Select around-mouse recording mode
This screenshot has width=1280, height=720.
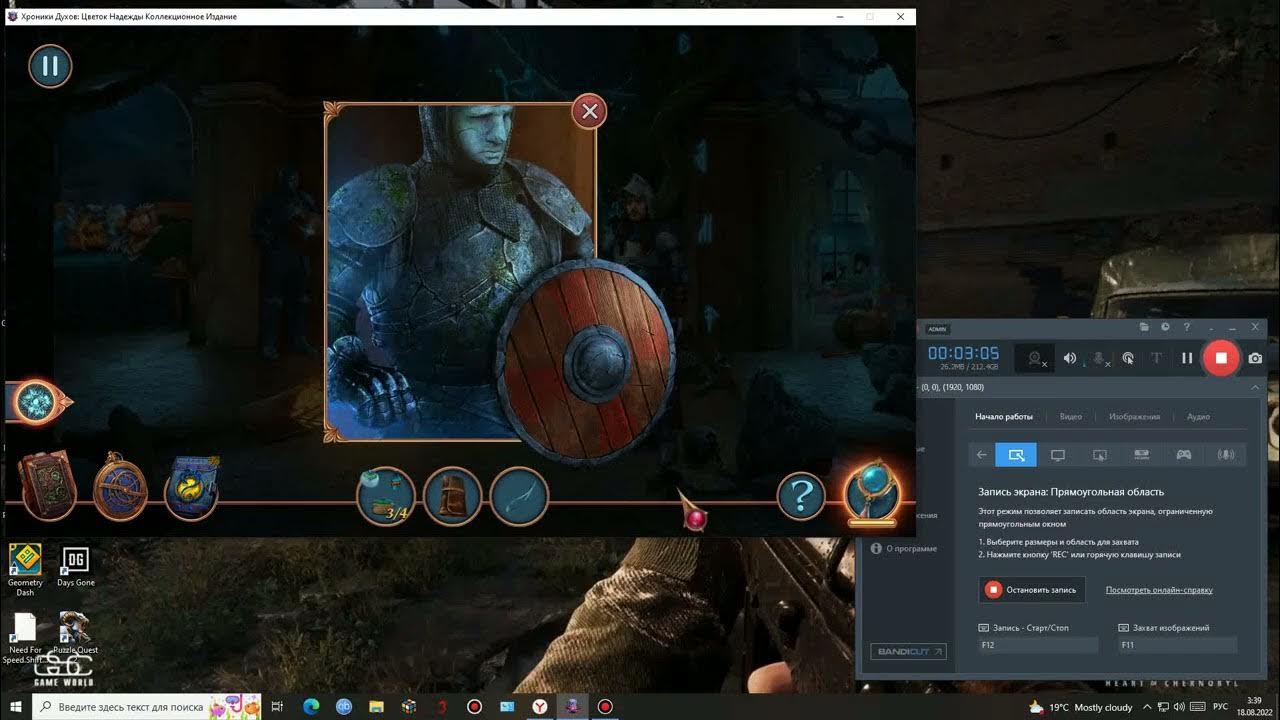(1100, 455)
